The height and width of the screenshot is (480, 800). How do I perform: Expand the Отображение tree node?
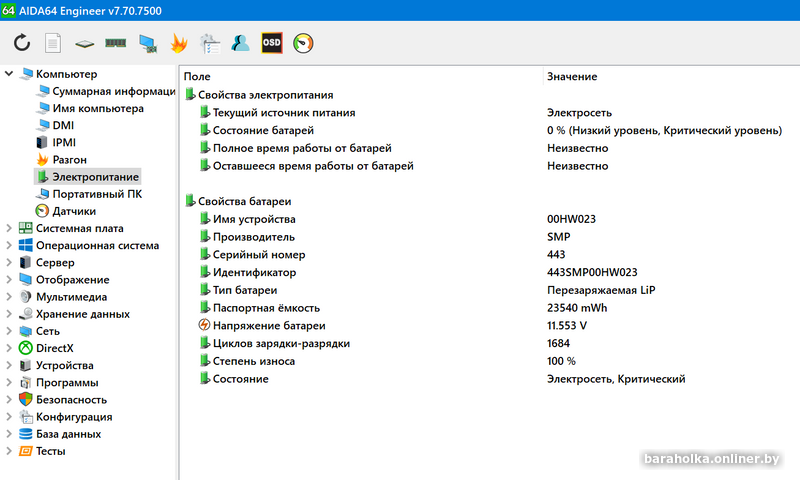[x=9, y=280]
